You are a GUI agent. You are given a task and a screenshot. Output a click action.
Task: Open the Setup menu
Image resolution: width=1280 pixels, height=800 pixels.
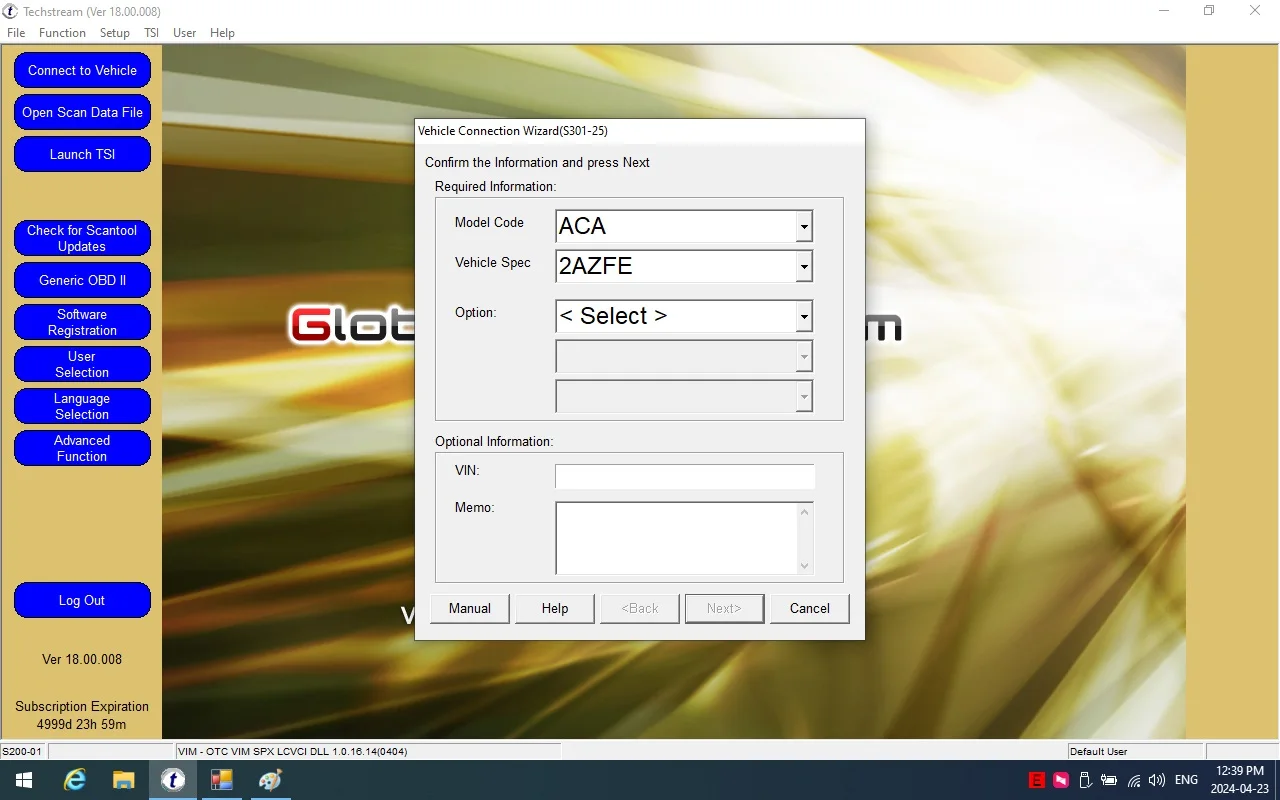click(115, 33)
